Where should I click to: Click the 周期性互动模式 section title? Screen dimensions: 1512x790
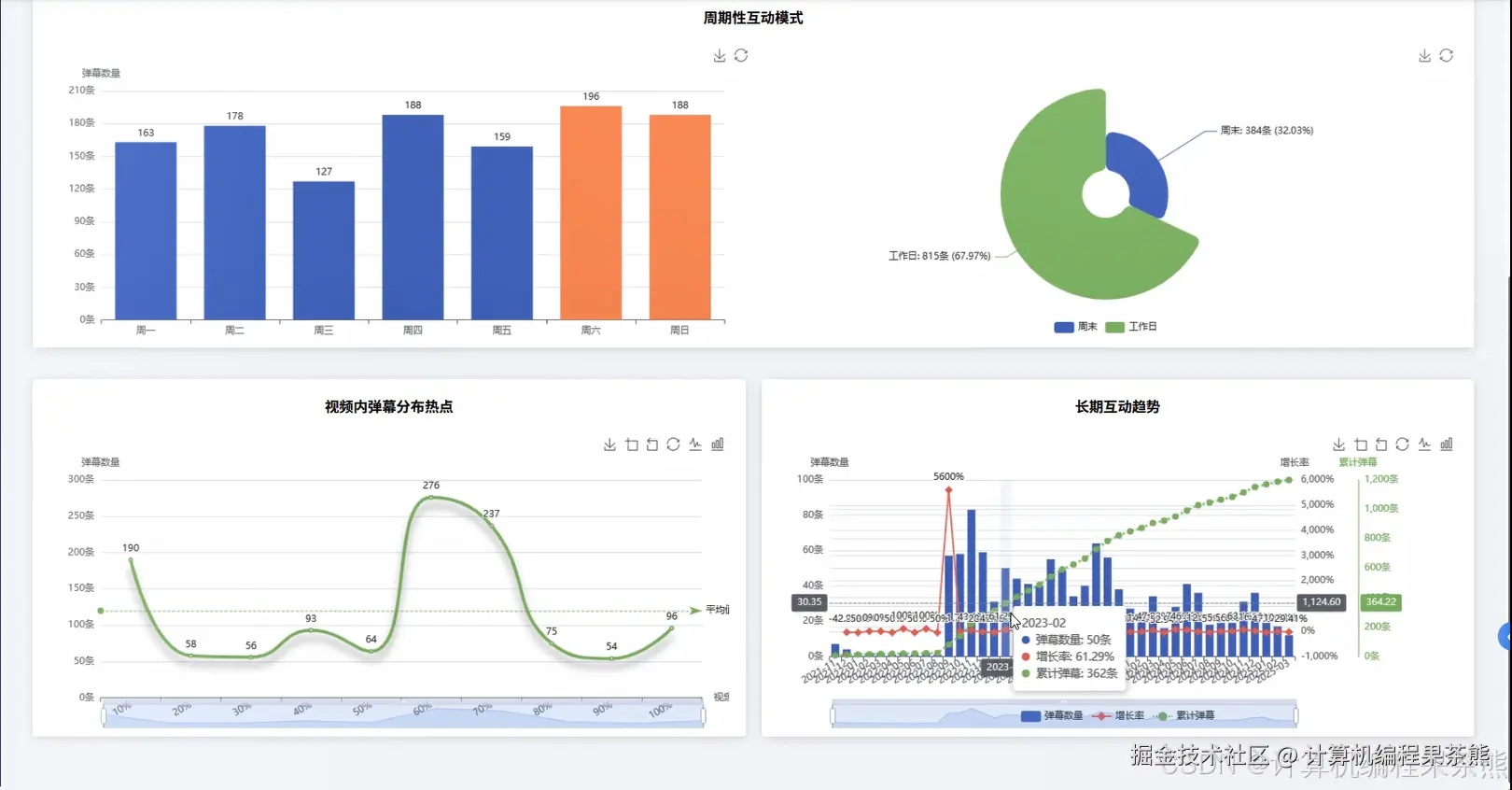pyautogui.click(x=753, y=18)
